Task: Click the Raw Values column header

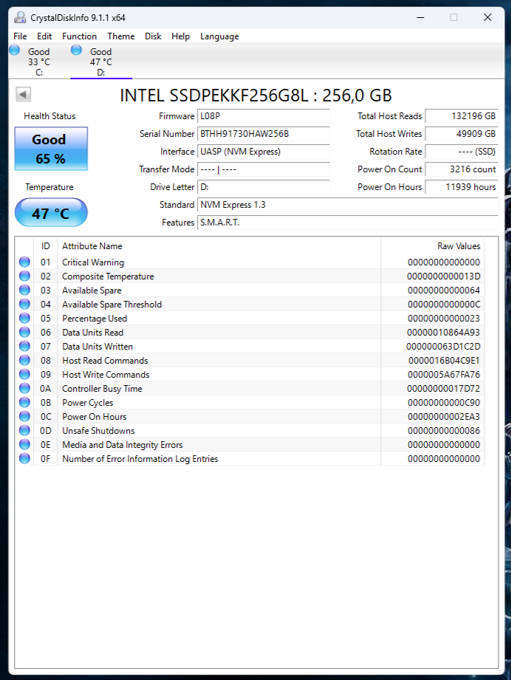Action: (x=432, y=246)
